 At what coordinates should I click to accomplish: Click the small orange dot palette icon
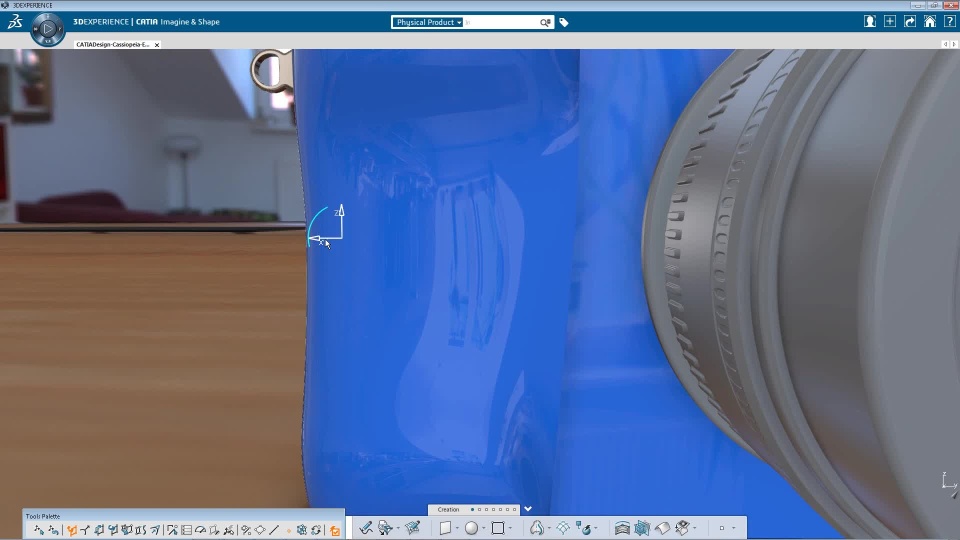coord(288,530)
